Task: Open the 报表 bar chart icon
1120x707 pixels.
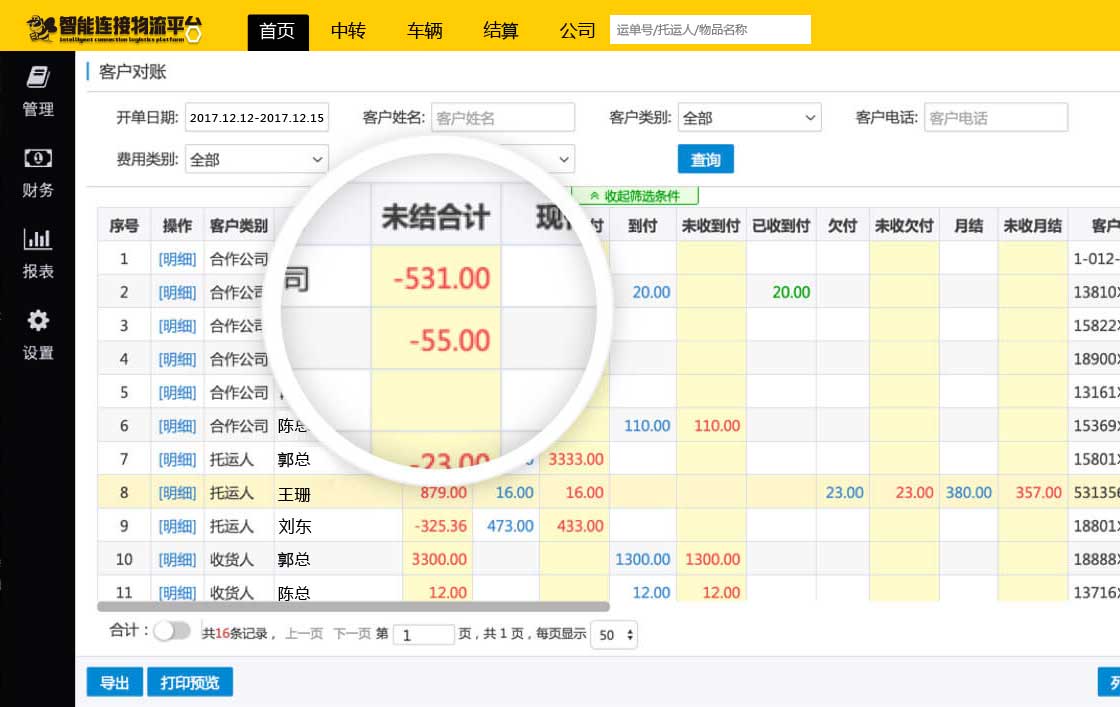Action: pyautogui.click(x=38, y=240)
